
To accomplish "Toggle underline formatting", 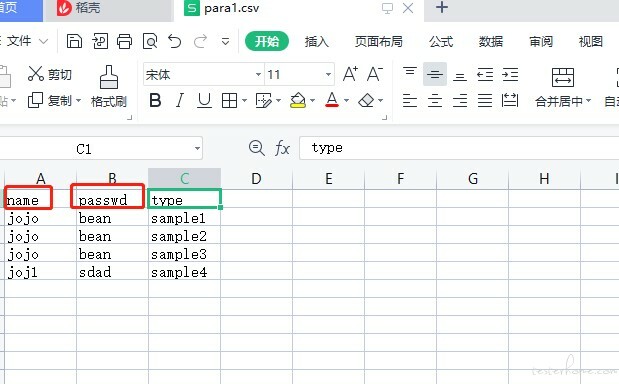I will click(x=204, y=101).
